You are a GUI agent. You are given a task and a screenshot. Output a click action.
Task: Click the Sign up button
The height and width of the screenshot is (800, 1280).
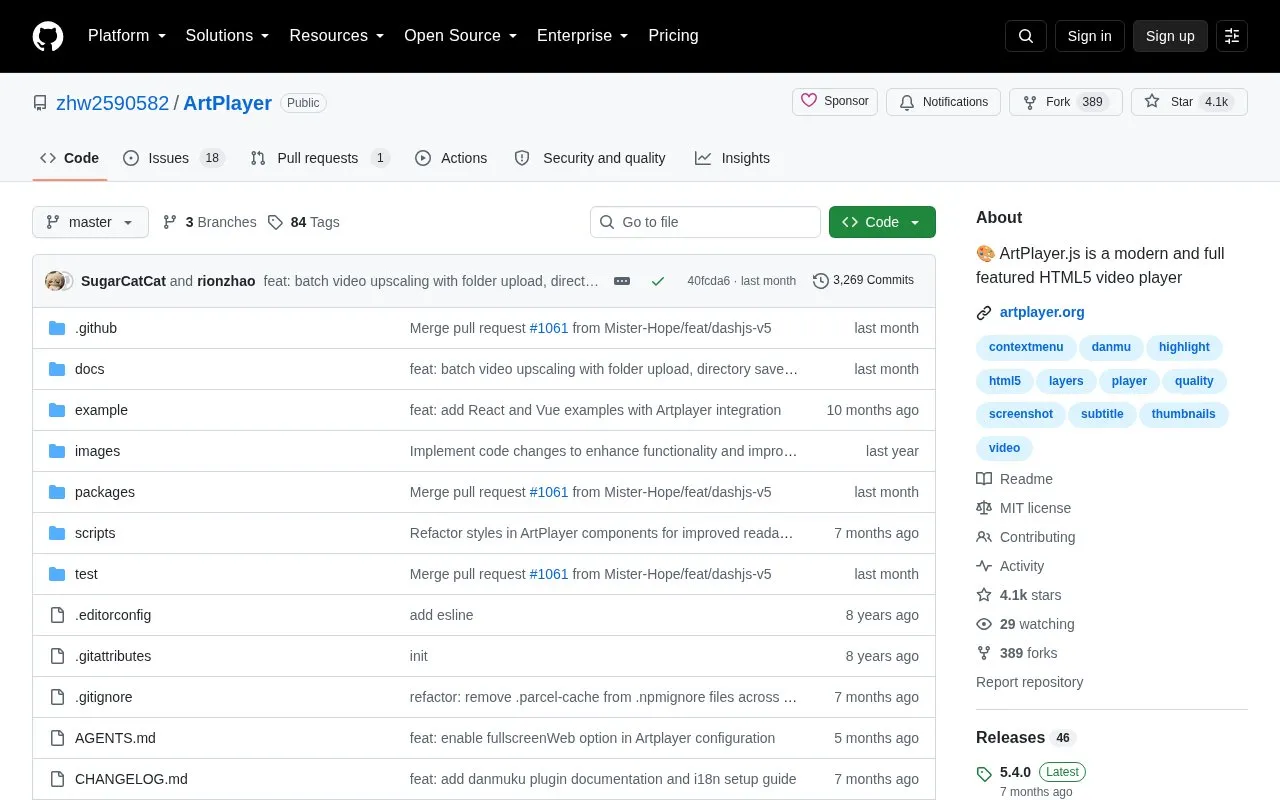pos(1170,36)
